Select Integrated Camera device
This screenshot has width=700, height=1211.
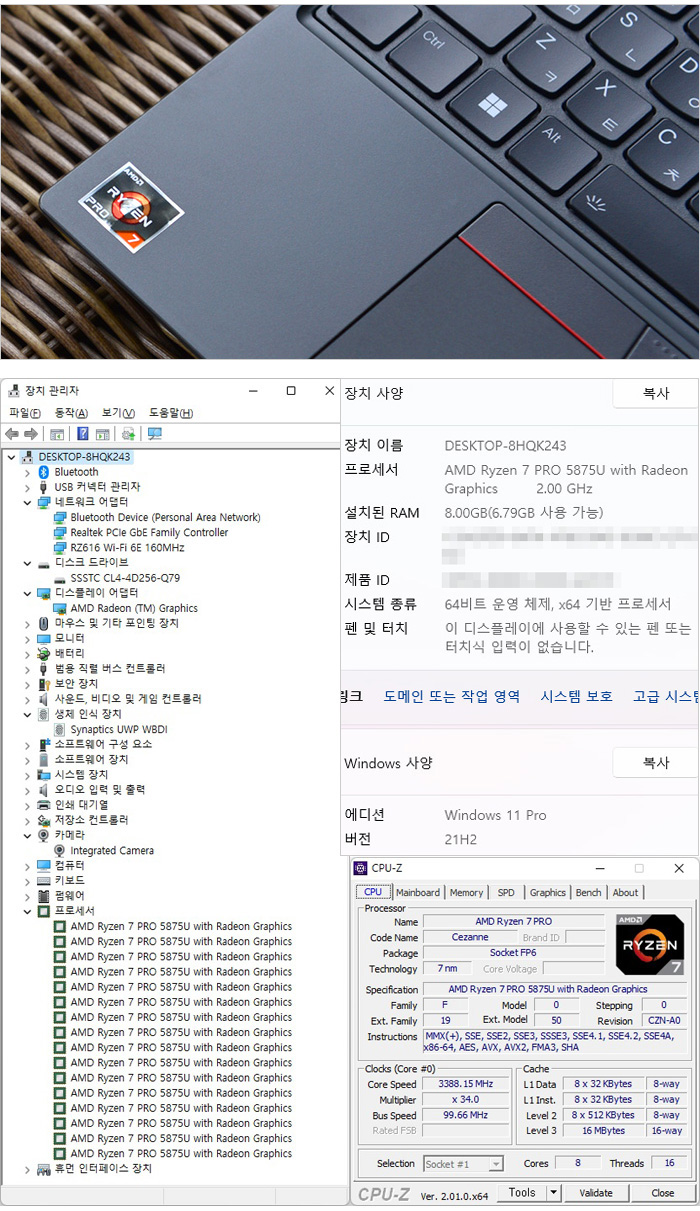[112, 850]
